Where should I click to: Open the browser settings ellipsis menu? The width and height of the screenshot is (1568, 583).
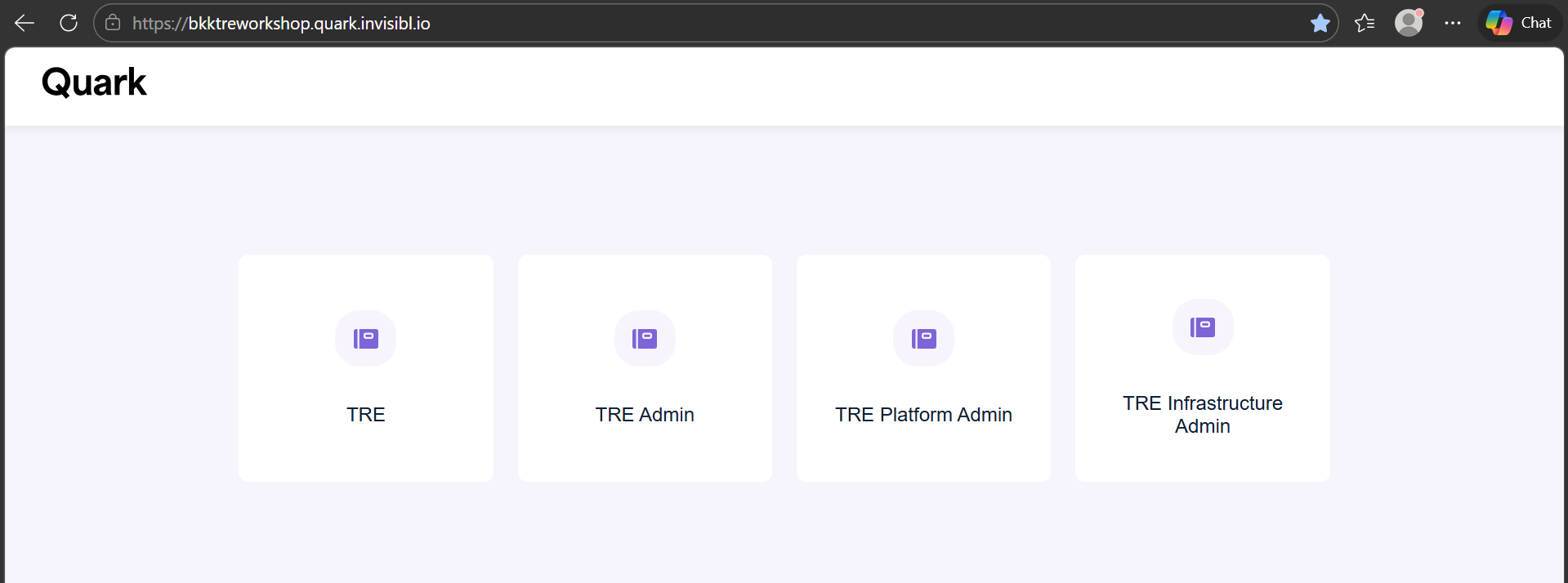(x=1452, y=23)
